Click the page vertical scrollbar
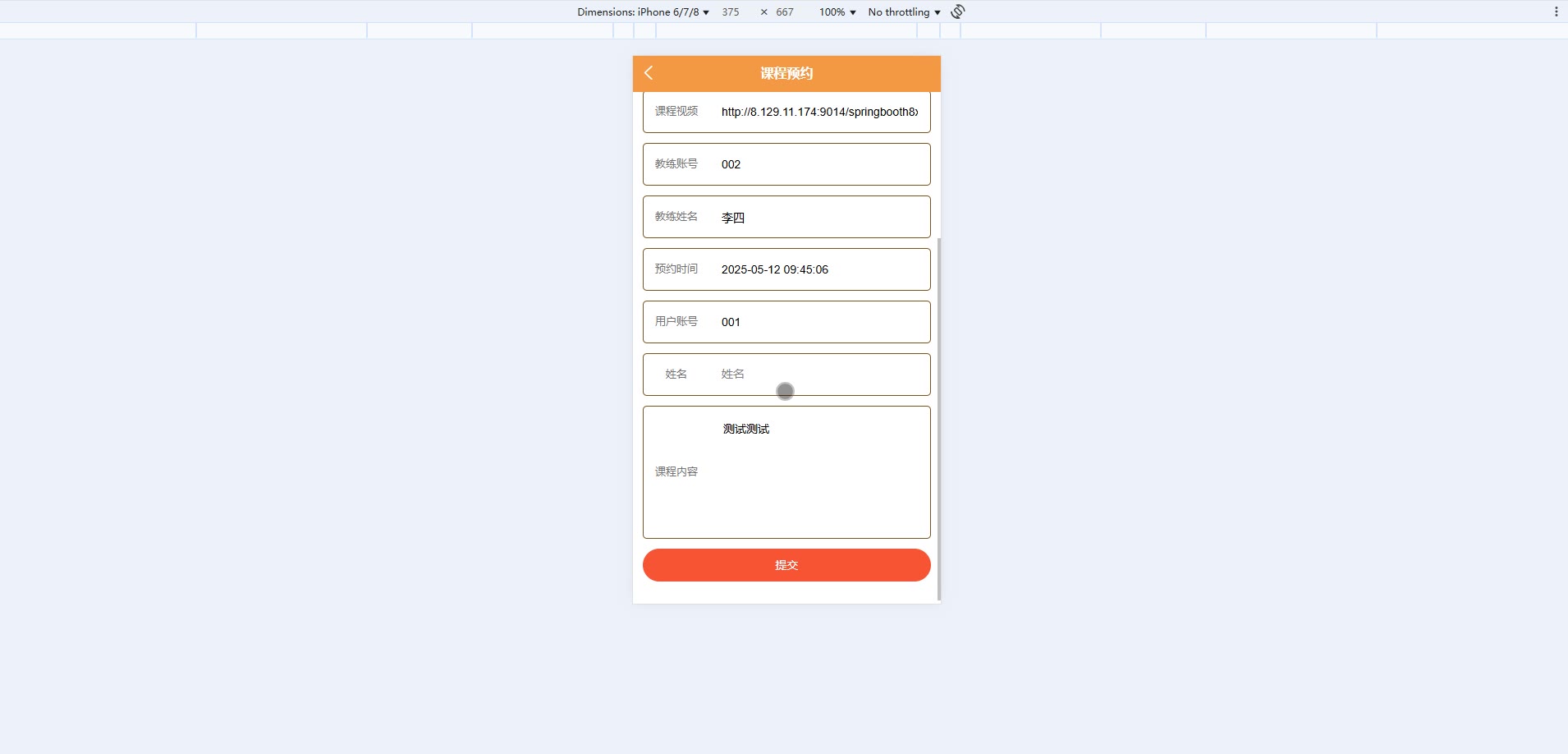 pos(939,419)
